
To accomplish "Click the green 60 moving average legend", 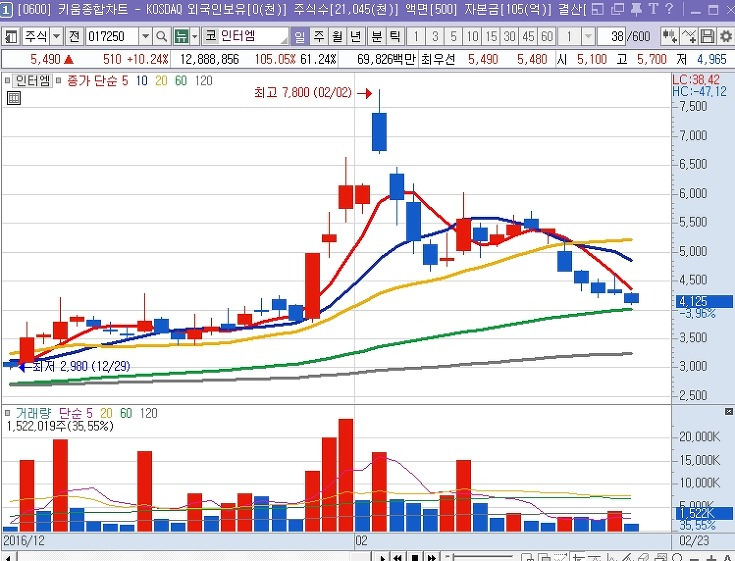I will tap(181, 81).
